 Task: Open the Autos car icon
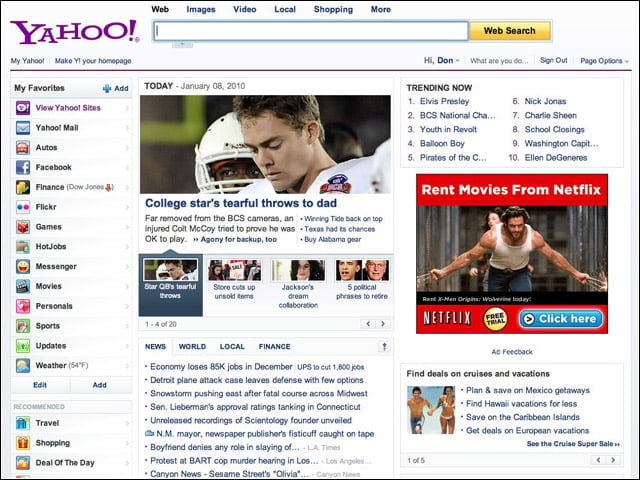[23, 147]
